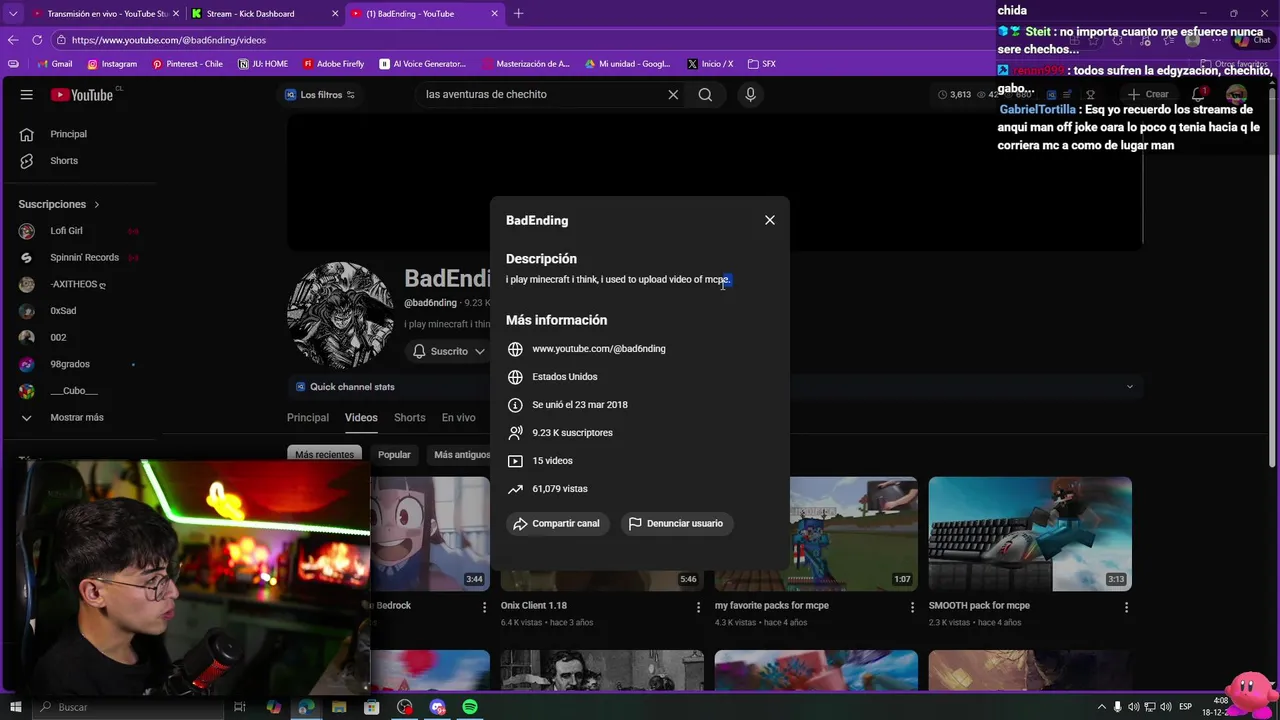This screenshot has height=720, width=1280.
Task: Open options for my favorite packs for mcpe
Action: coord(912,607)
